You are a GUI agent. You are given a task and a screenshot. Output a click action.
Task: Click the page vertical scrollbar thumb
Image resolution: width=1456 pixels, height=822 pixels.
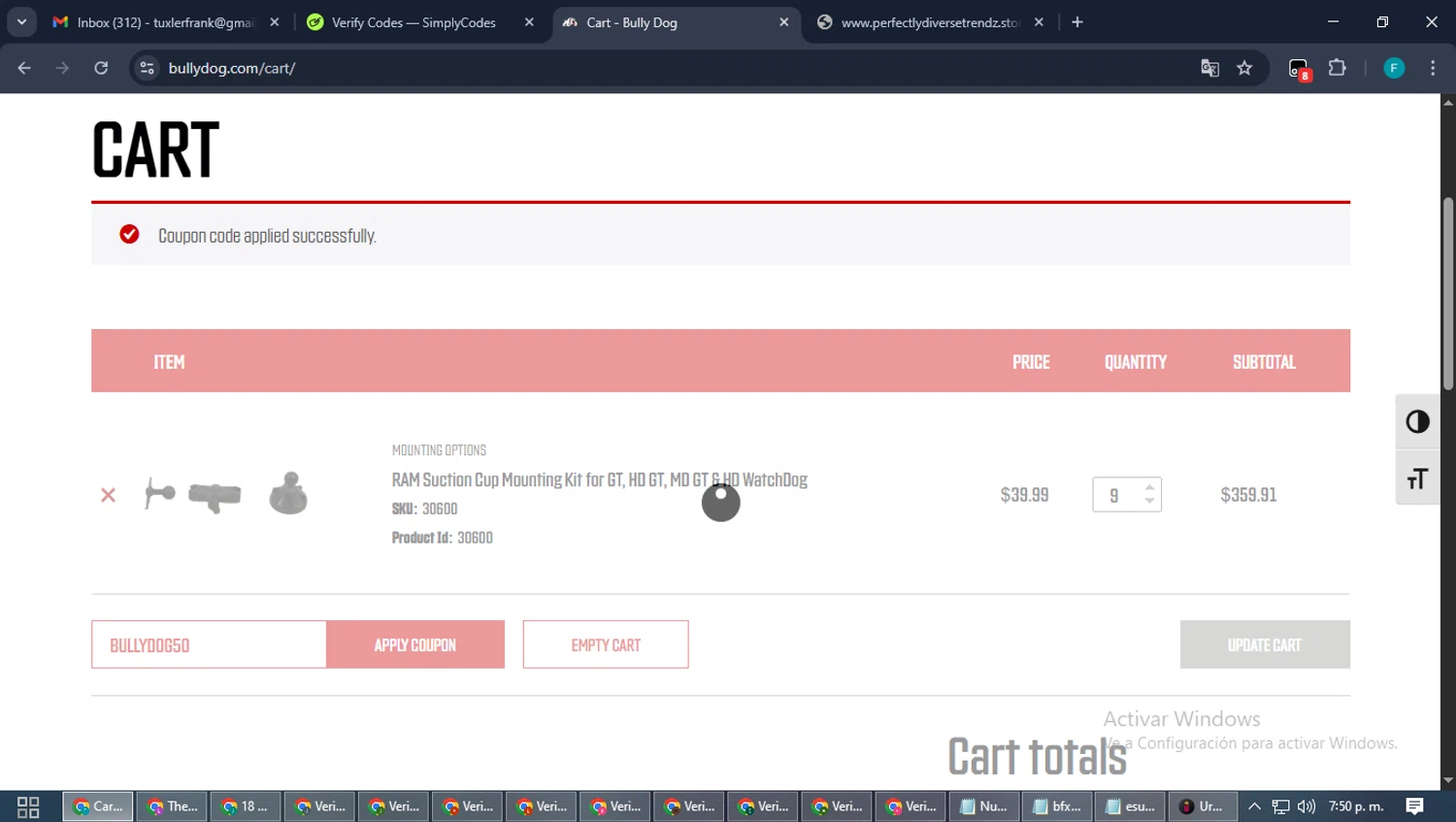1448,293
